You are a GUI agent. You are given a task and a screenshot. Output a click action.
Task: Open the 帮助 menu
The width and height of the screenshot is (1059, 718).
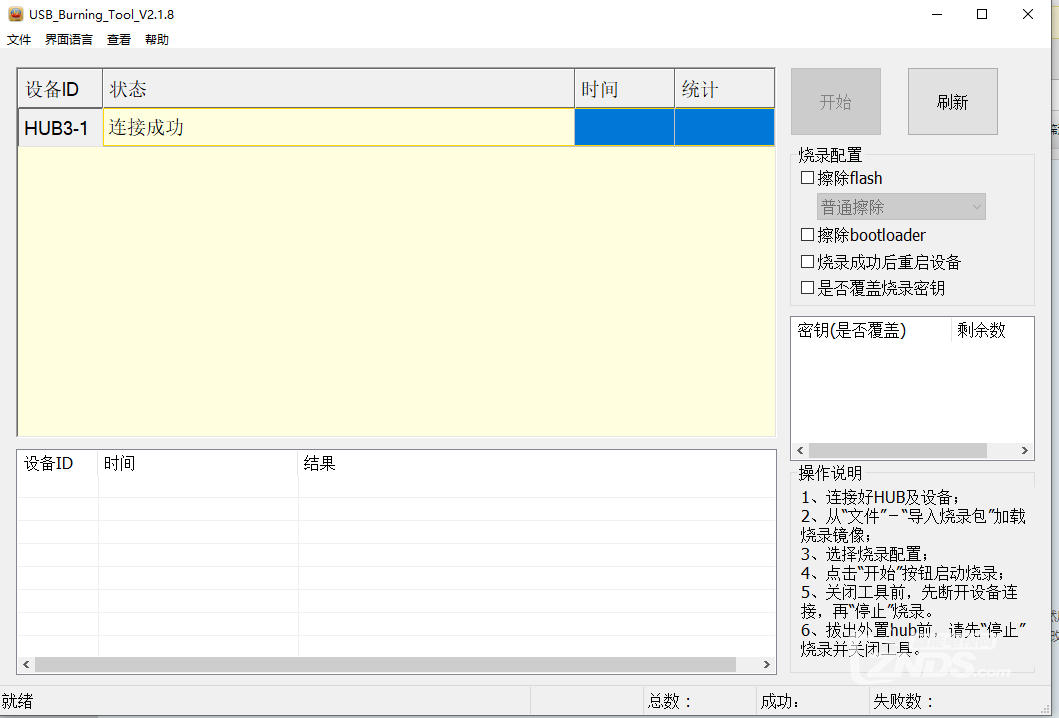tap(156, 39)
